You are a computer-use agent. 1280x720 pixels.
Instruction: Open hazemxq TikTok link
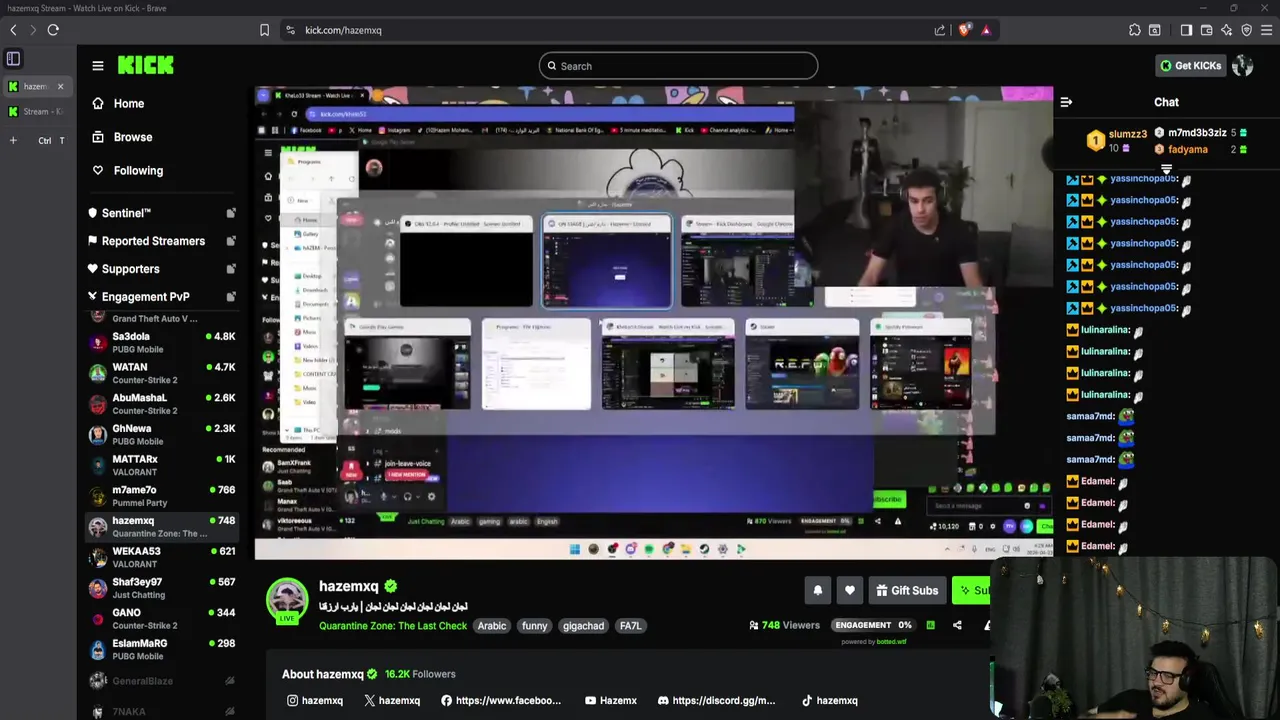[x=829, y=701]
